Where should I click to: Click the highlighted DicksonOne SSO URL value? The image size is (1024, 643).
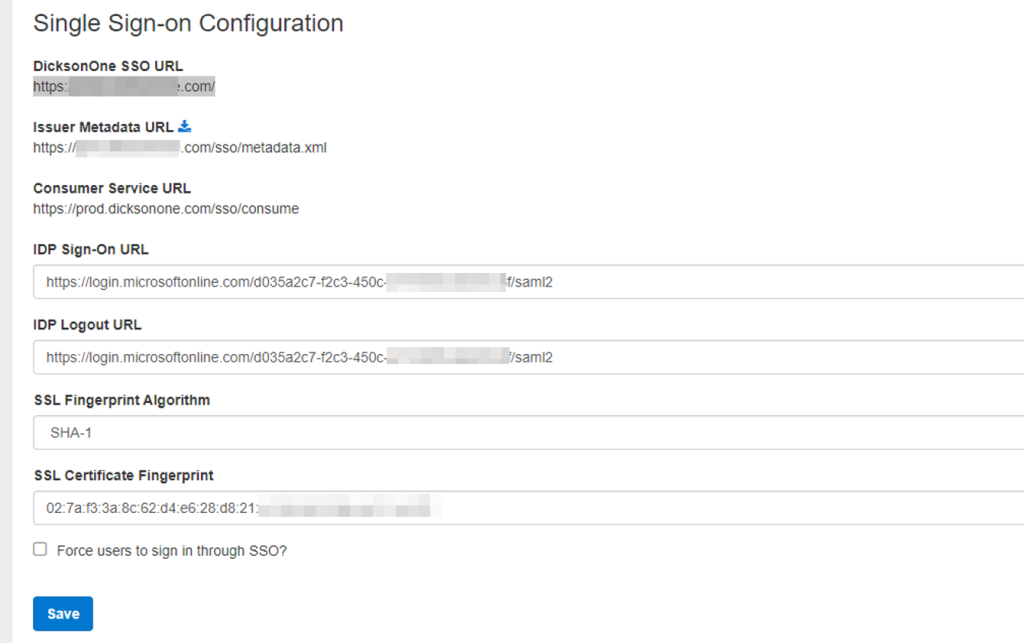[x=124, y=87]
